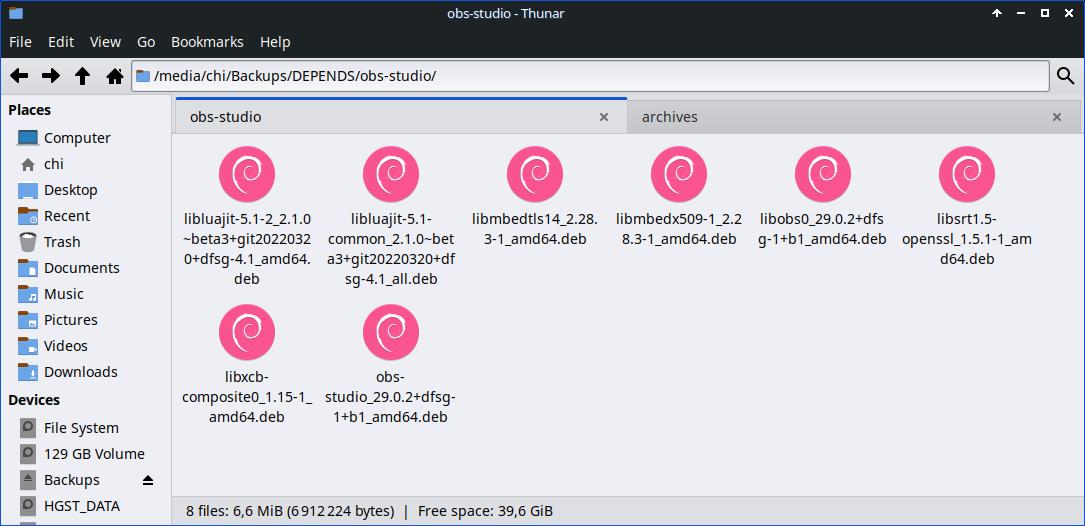Image resolution: width=1085 pixels, height=526 pixels.
Task: Open Recent in the sidebar
Action: (x=86, y=216)
